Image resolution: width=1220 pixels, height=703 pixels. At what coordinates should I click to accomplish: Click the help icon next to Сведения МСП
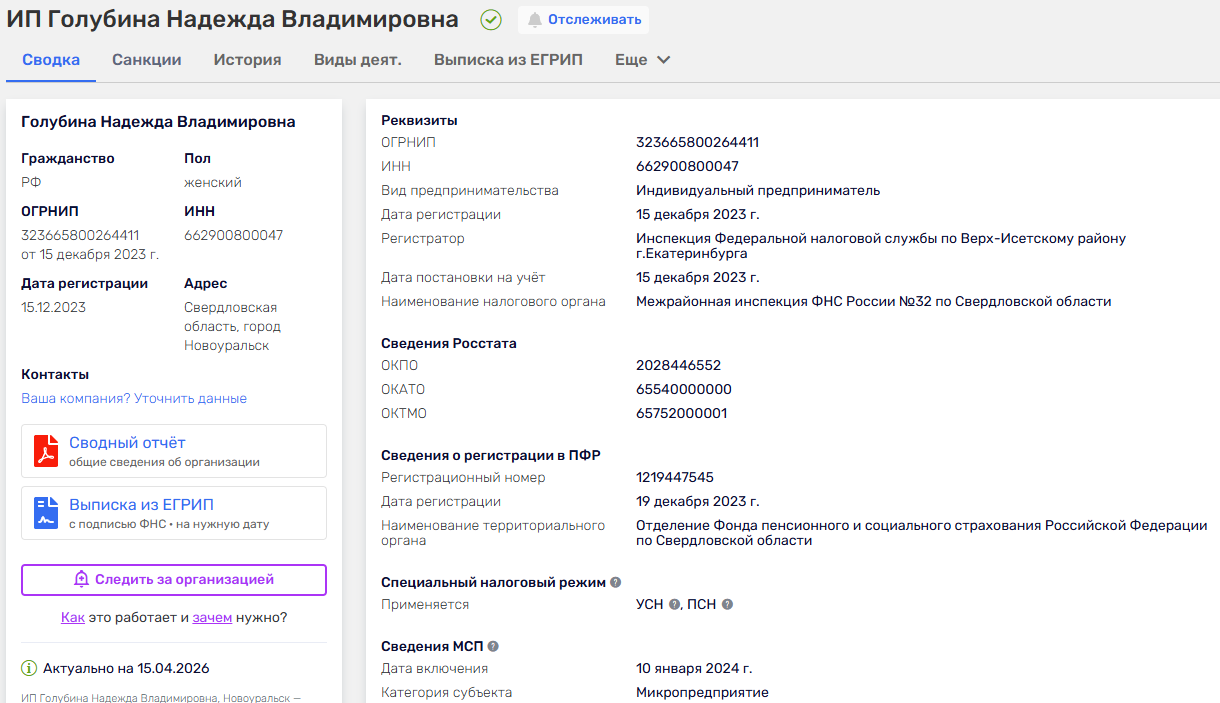tap(493, 646)
